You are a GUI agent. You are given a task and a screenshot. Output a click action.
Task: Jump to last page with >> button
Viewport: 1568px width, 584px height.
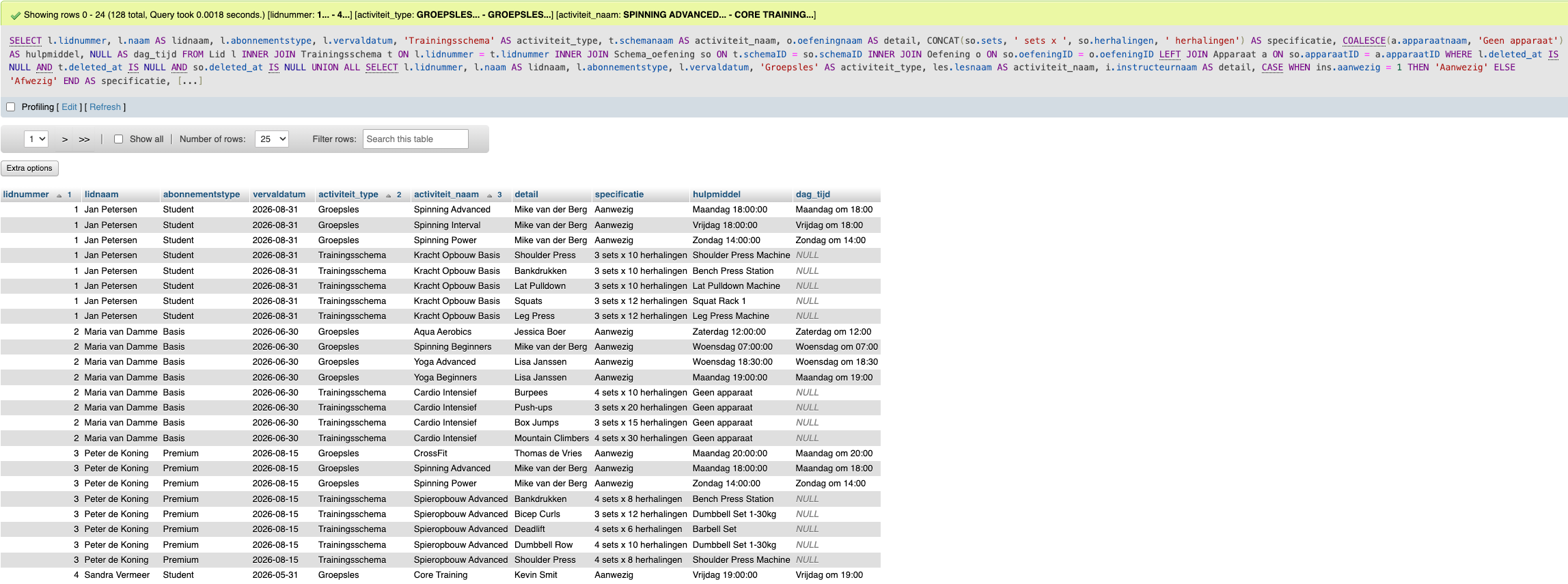coord(84,139)
